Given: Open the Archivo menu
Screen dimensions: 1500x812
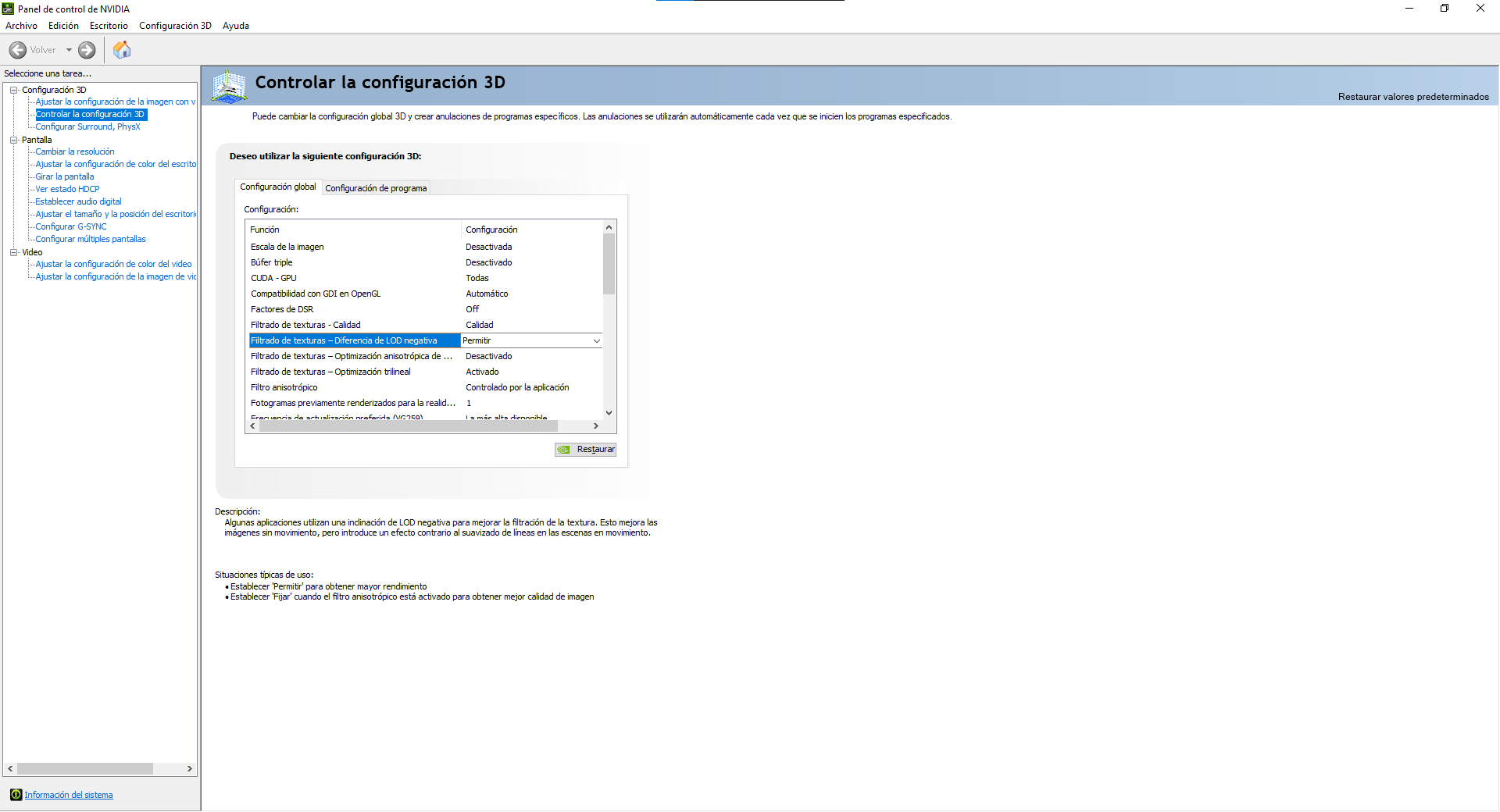Looking at the screenshot, I should click(21, 26).
